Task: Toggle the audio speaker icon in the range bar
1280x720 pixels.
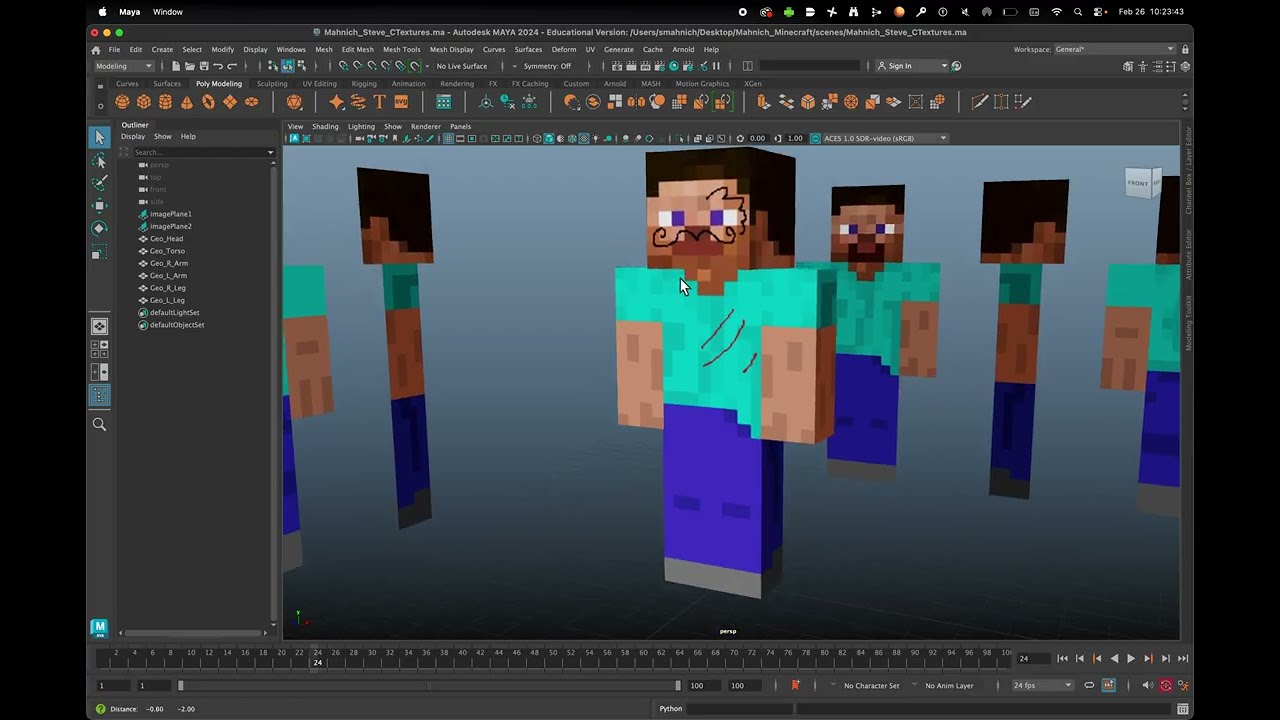Action: coord(1147,685)
